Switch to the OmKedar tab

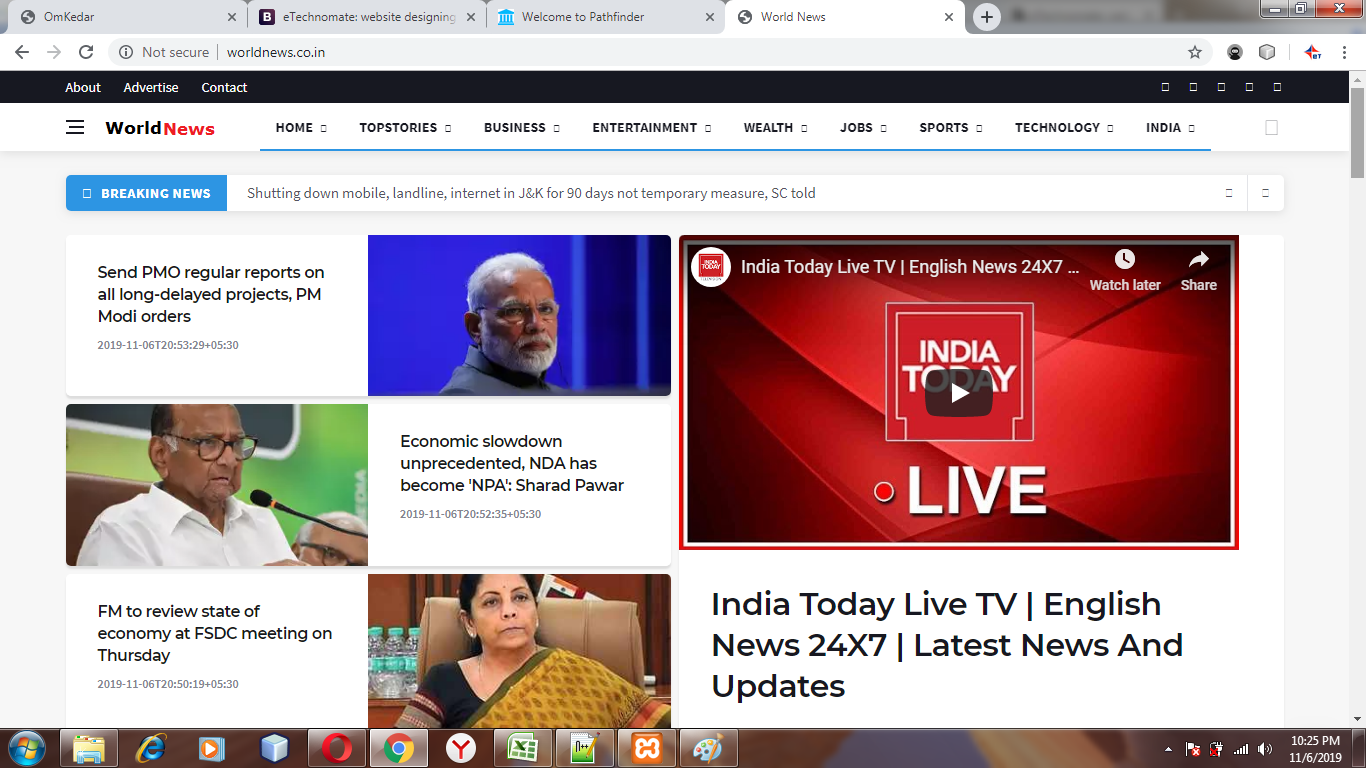[124, 17]
